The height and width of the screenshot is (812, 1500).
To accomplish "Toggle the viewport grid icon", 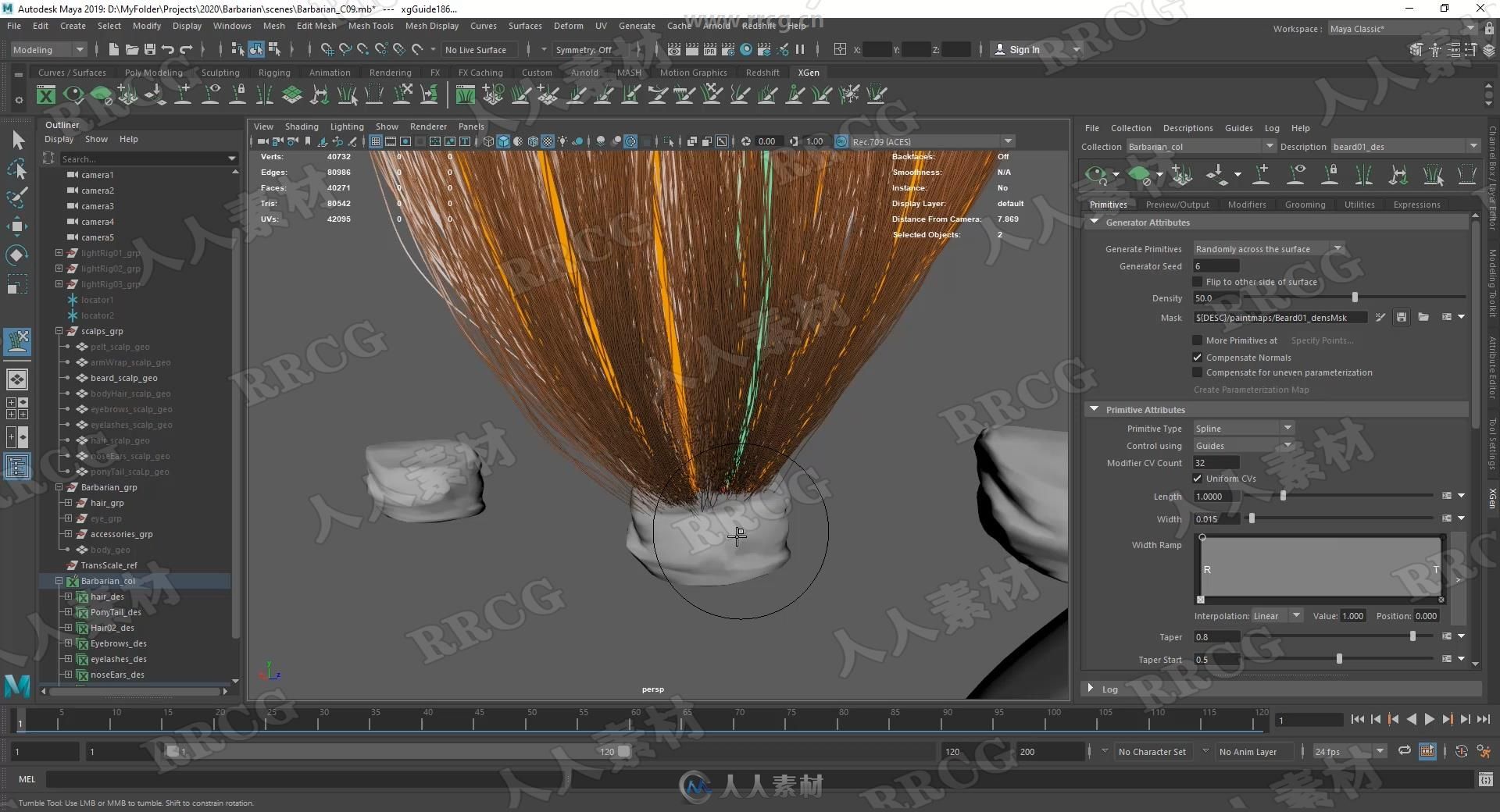I will click(376, 141).
